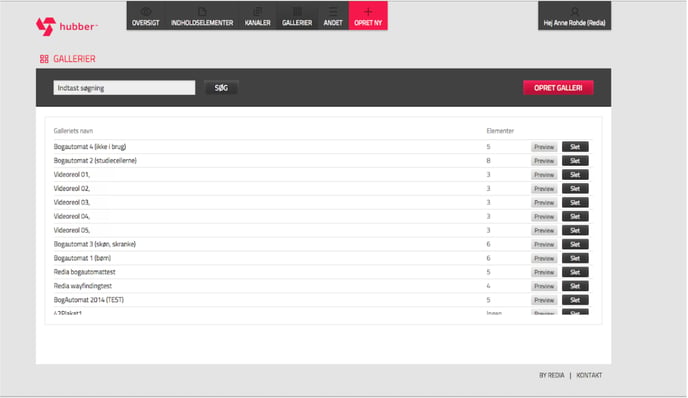
Task: Preview Redia wayfindingtest gallery
Action: (x=544, y=286)
